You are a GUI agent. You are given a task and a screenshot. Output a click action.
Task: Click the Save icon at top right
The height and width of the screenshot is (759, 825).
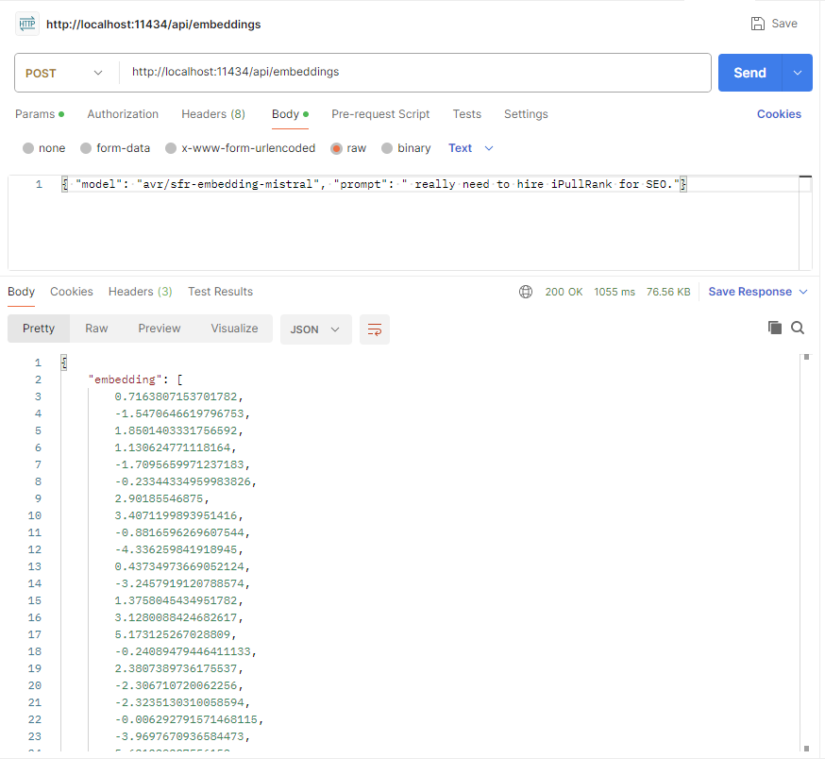773,22
